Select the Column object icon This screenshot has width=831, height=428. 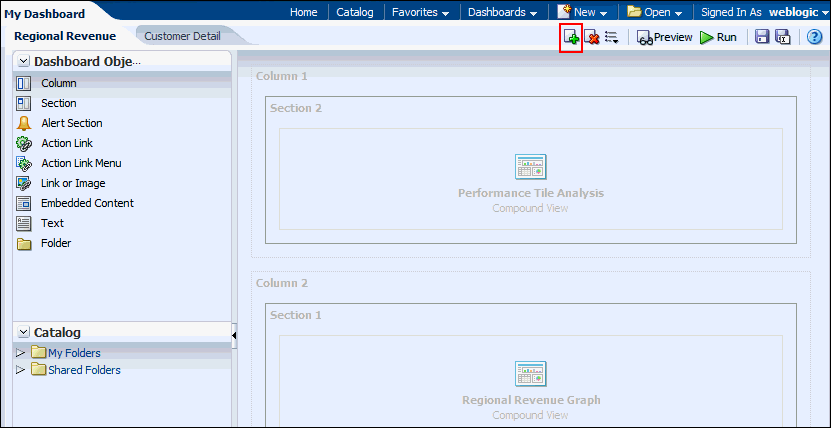click(24, 83)
